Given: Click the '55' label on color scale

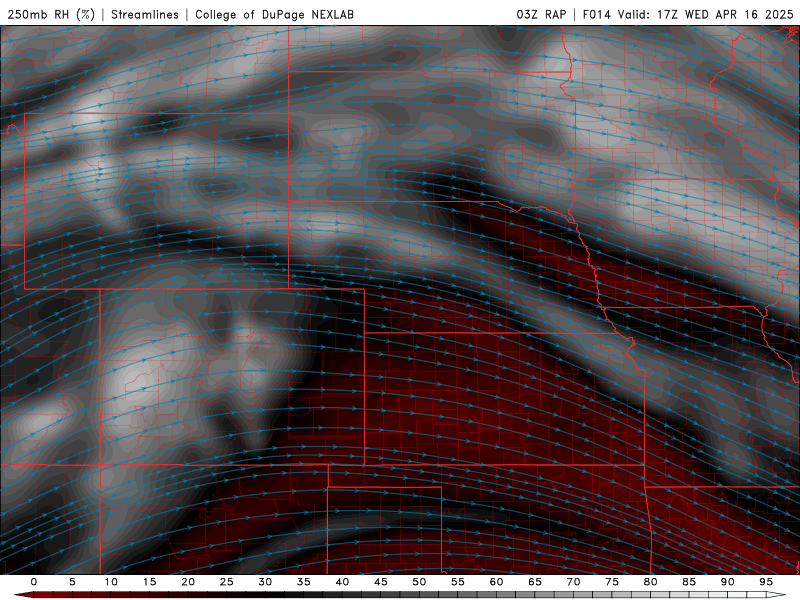Looking at the screenshot, I should (458, 582).
